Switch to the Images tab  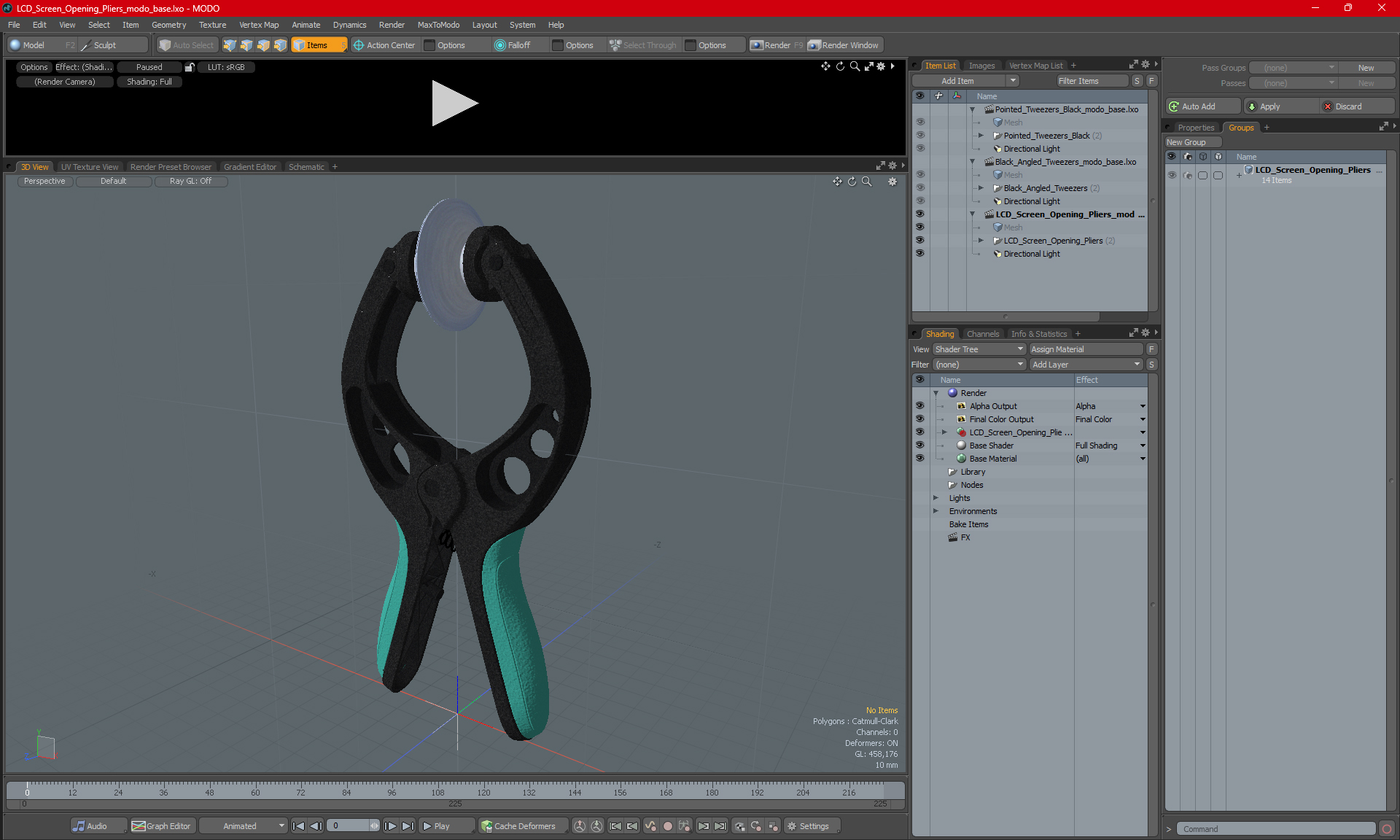pyautogui.click(x=981, y=66)
